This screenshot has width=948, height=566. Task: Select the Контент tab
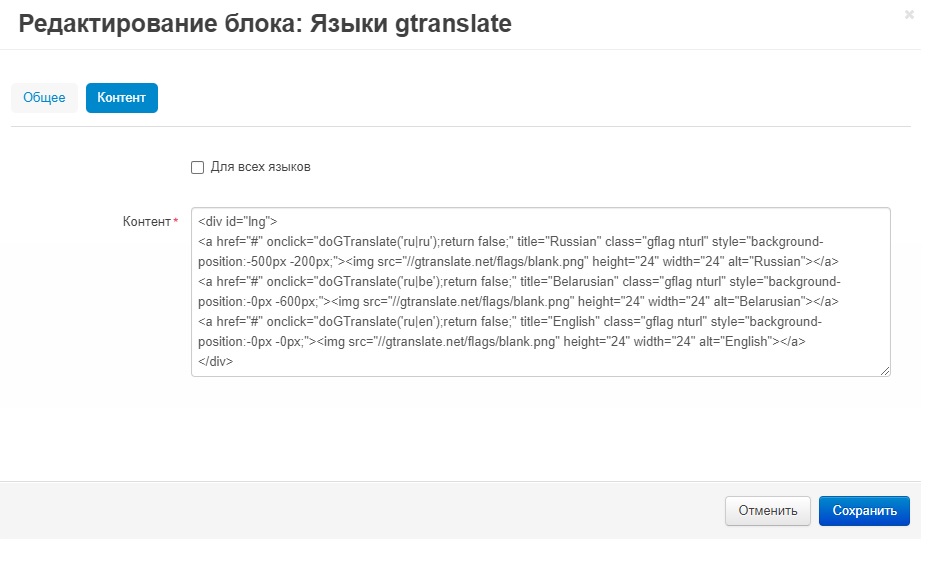[x=121, y=98]
